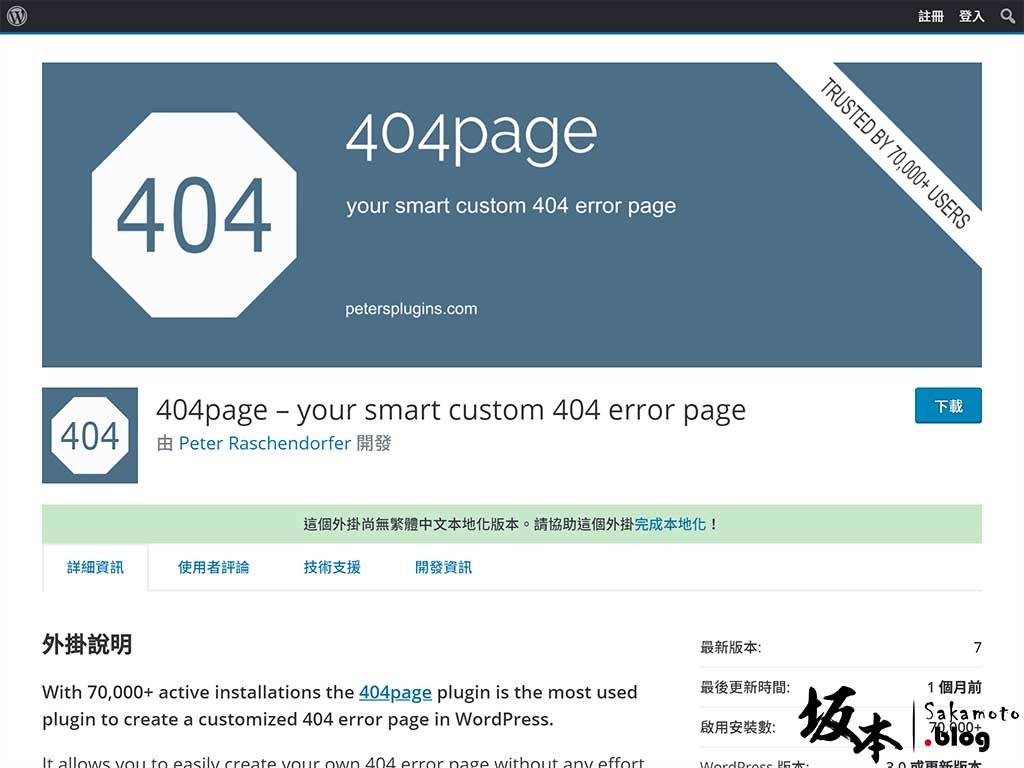Click the version value 7
The height and width of the screenshot is (768, 1024).
pos(978,647)
